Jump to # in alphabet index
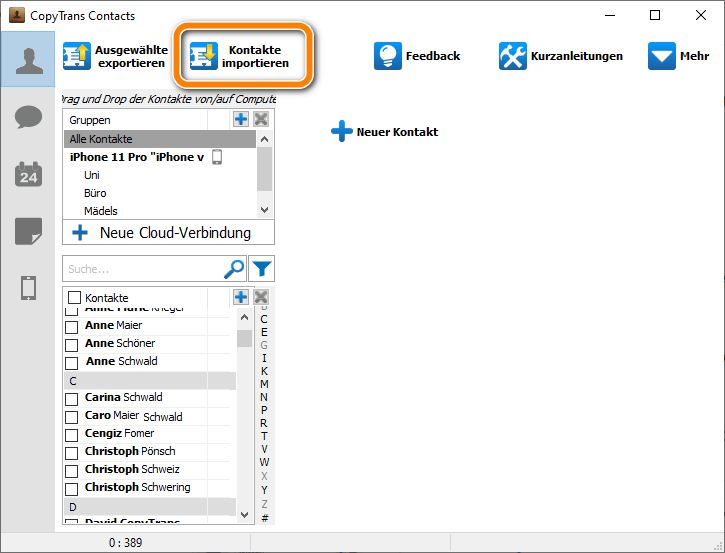Image resolution: width=725 pixels, height=553 pixels. click(264, 518)
